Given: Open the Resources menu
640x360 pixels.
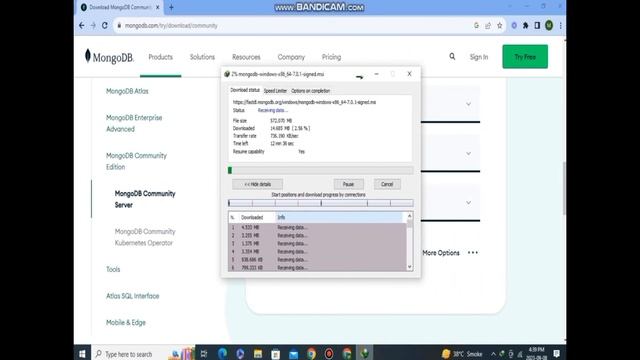Looking at the screenshot, I should pyautogui.click(x=246, y=57).
